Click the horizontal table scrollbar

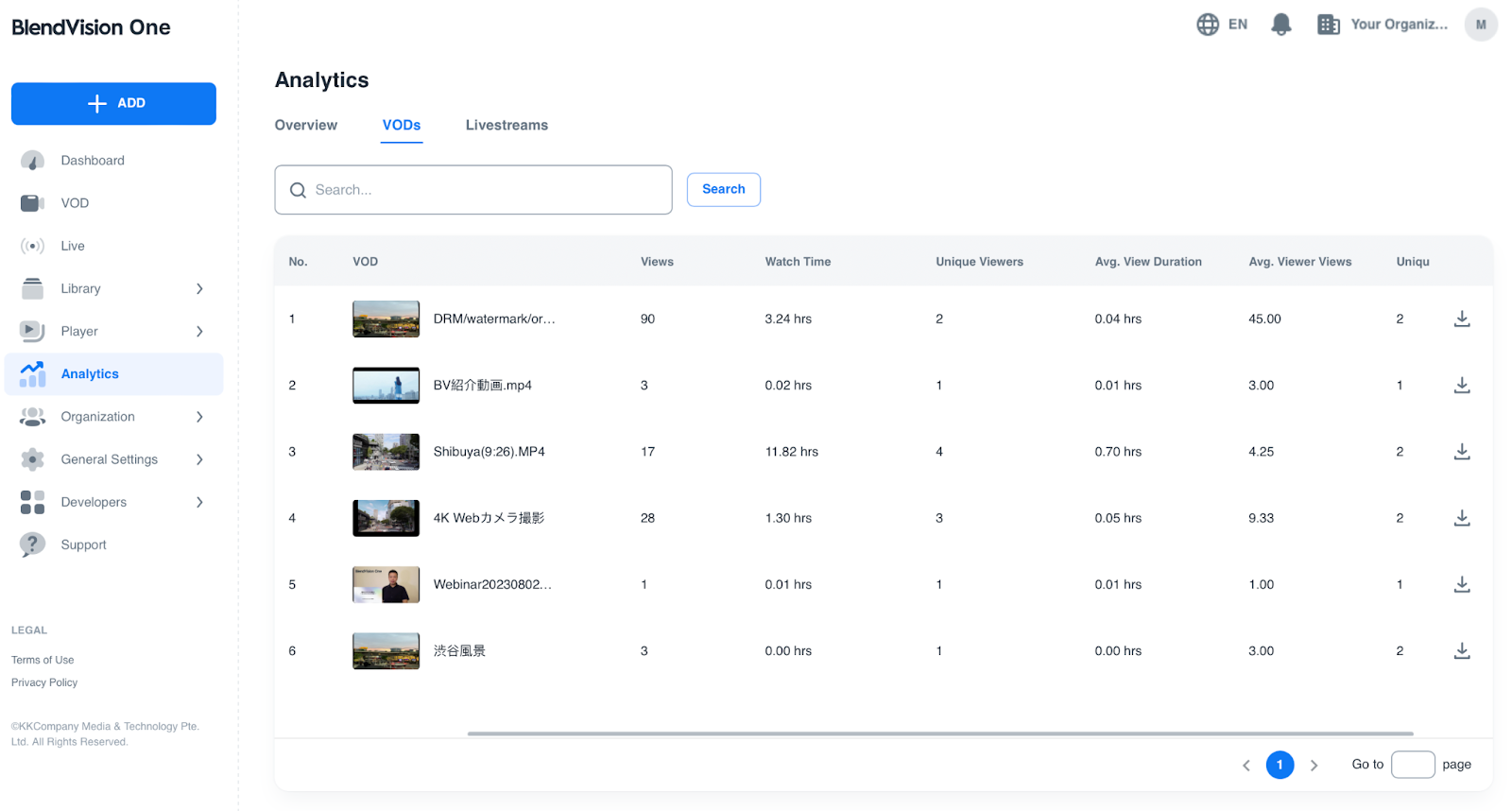(x=939, y=733)
